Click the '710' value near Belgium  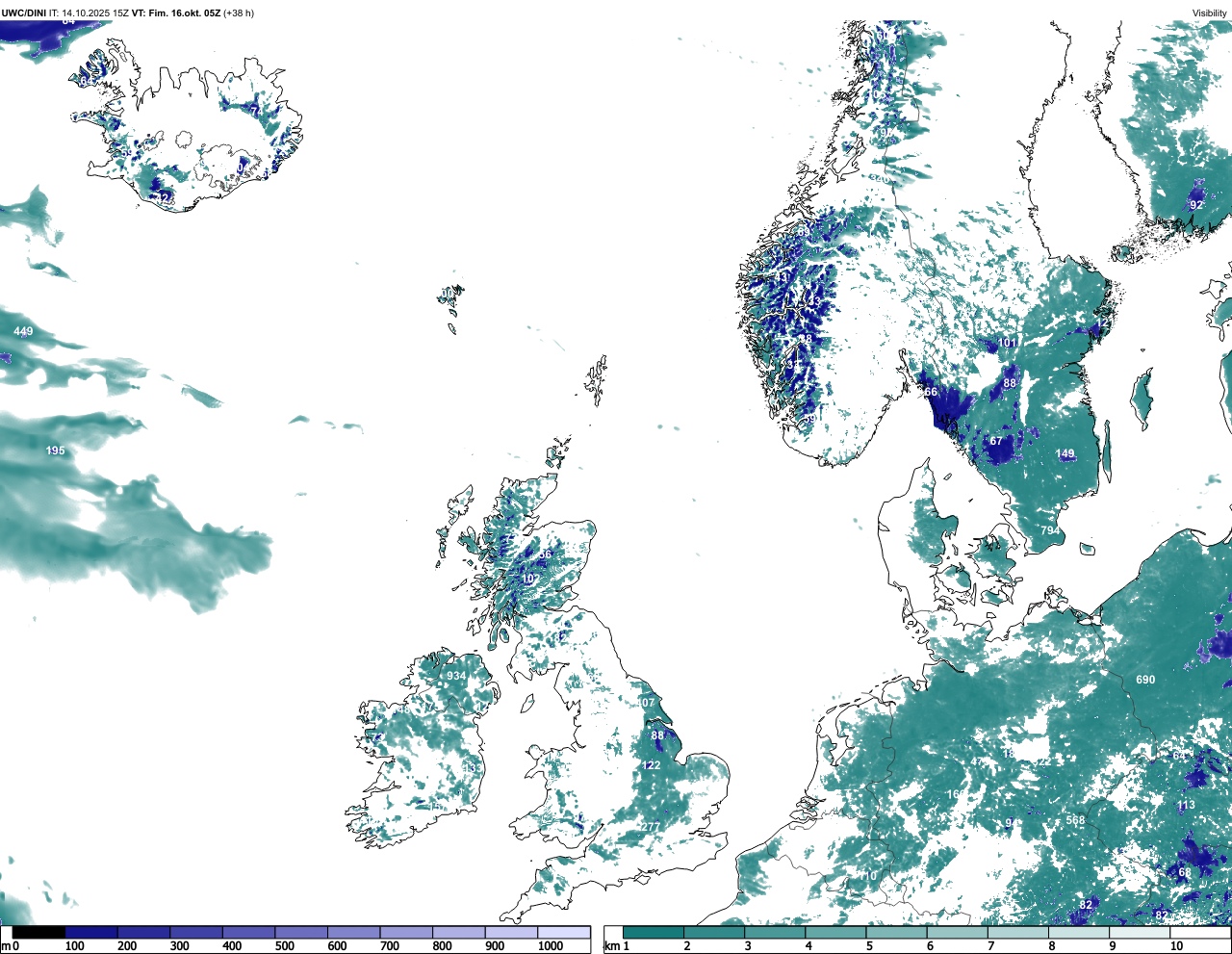(x=867, y=877)
